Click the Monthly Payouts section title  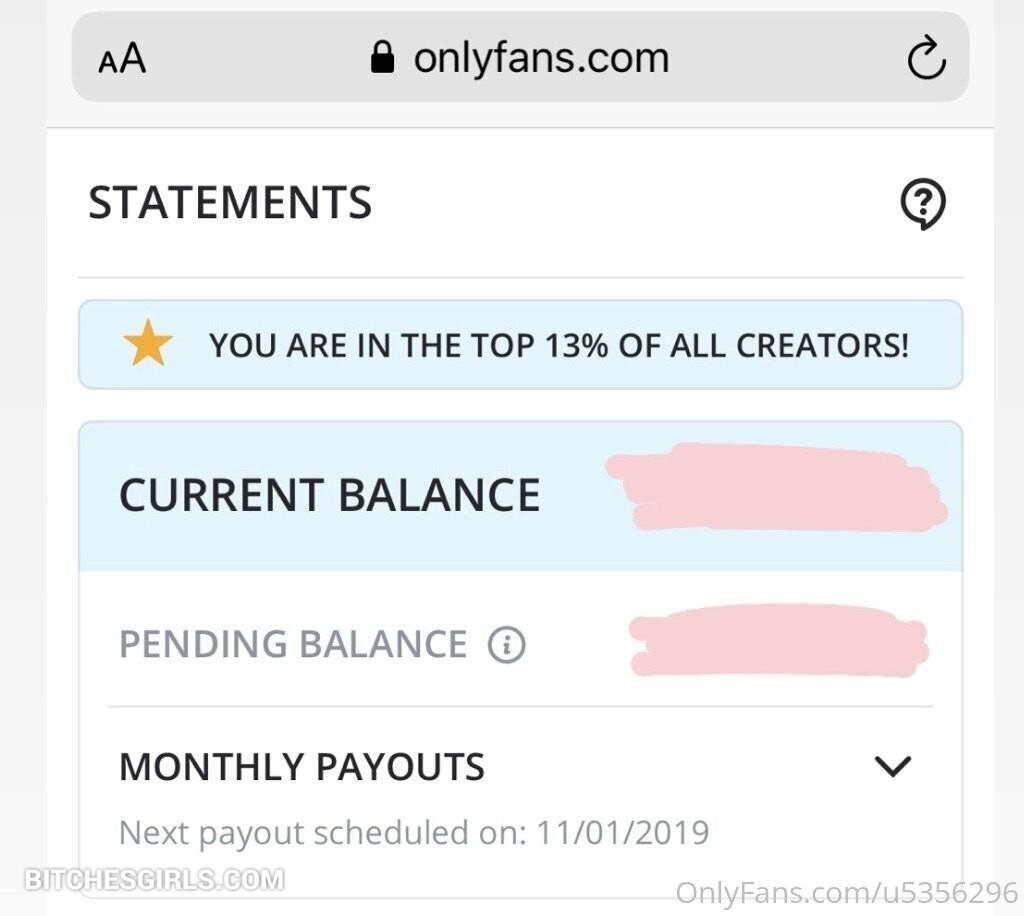[x=302, y=767]
